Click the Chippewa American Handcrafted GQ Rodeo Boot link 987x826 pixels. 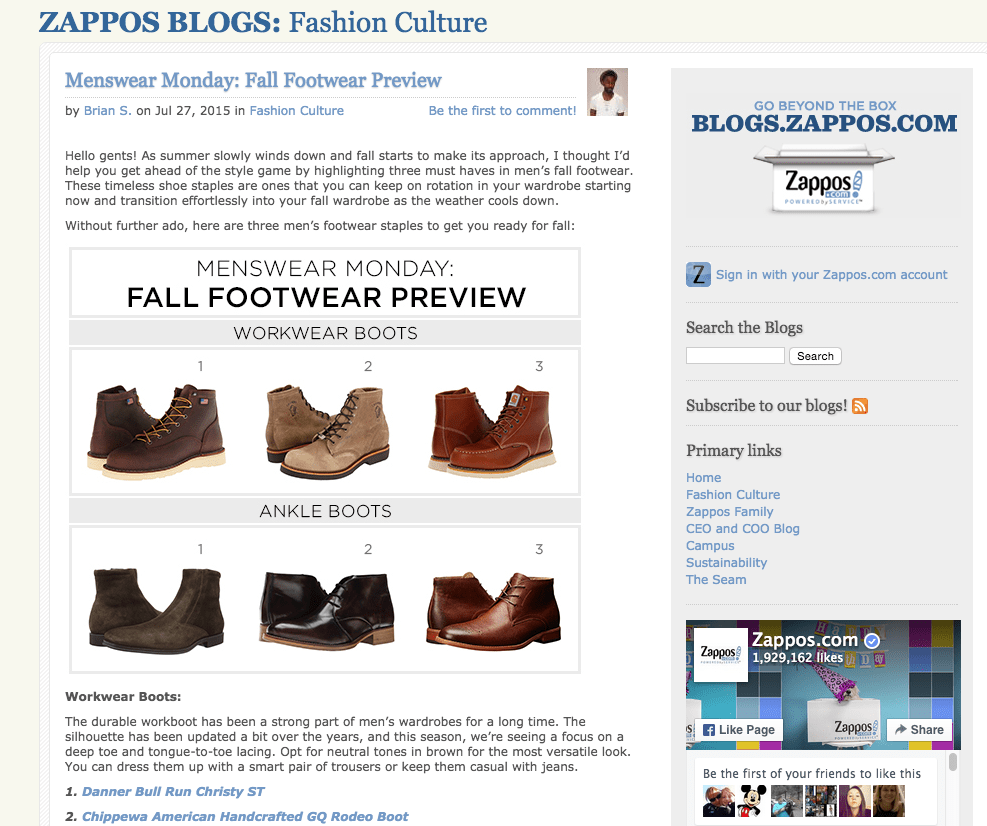(x=245, y=817)
